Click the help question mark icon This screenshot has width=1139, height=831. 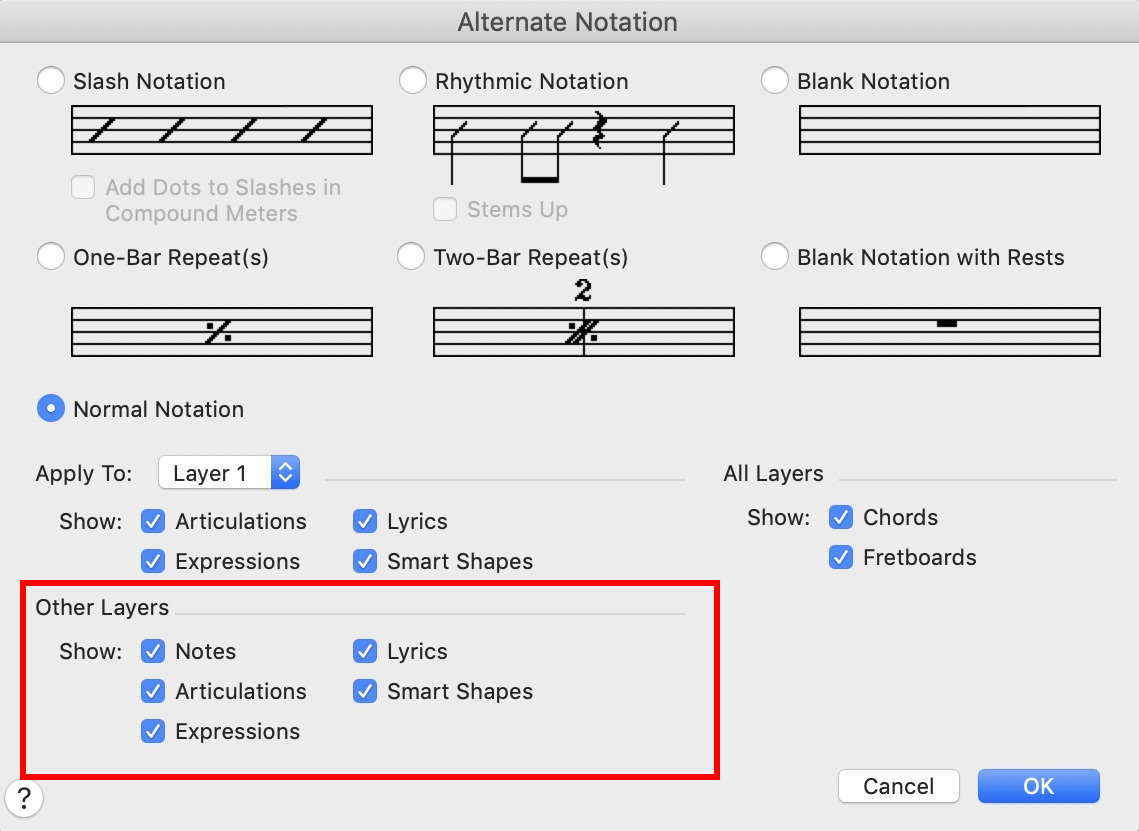[x=24, y=798]
